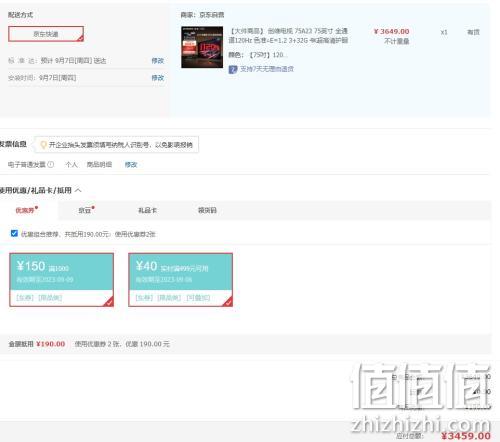Click 修改 next to 标准达 delivery date

coord(158,61)
